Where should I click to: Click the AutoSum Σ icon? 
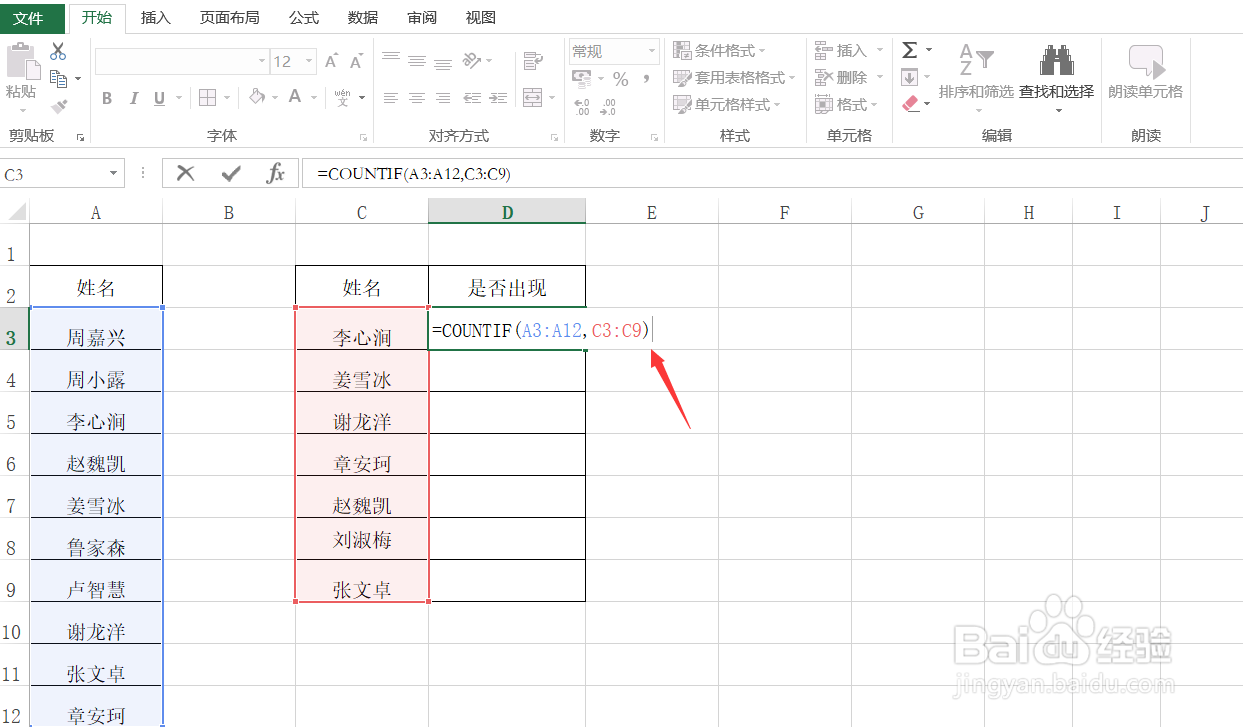pyautogui.click(x=908, y=48)
